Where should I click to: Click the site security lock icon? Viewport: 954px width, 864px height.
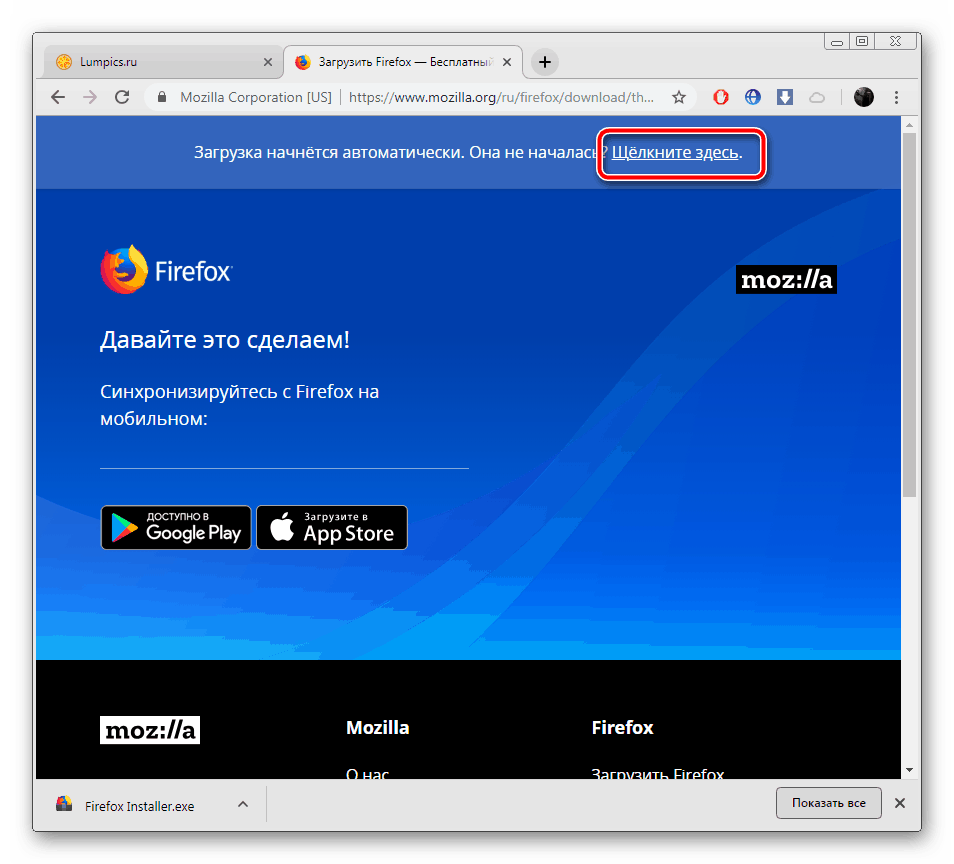(161, 97)
